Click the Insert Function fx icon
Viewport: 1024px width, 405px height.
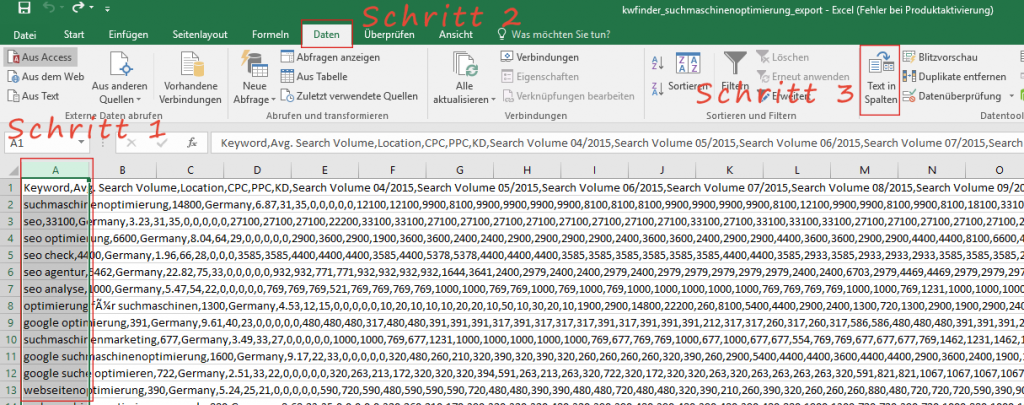[192, 142]
